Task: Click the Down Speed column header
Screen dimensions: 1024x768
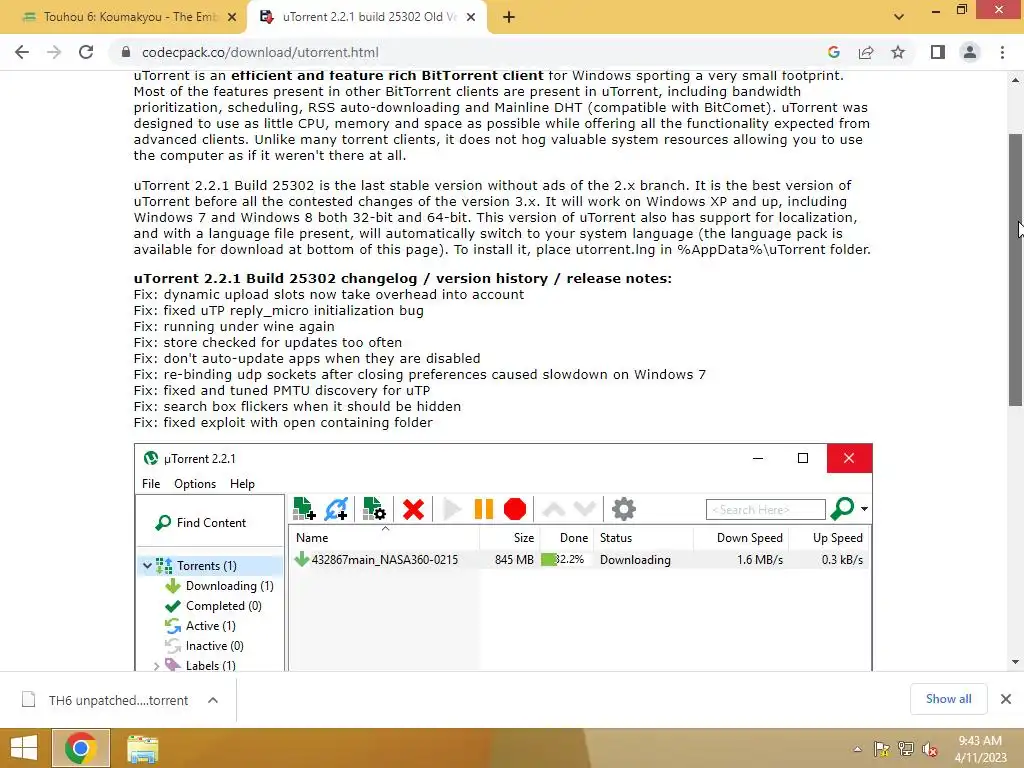Action: [741, 537]
